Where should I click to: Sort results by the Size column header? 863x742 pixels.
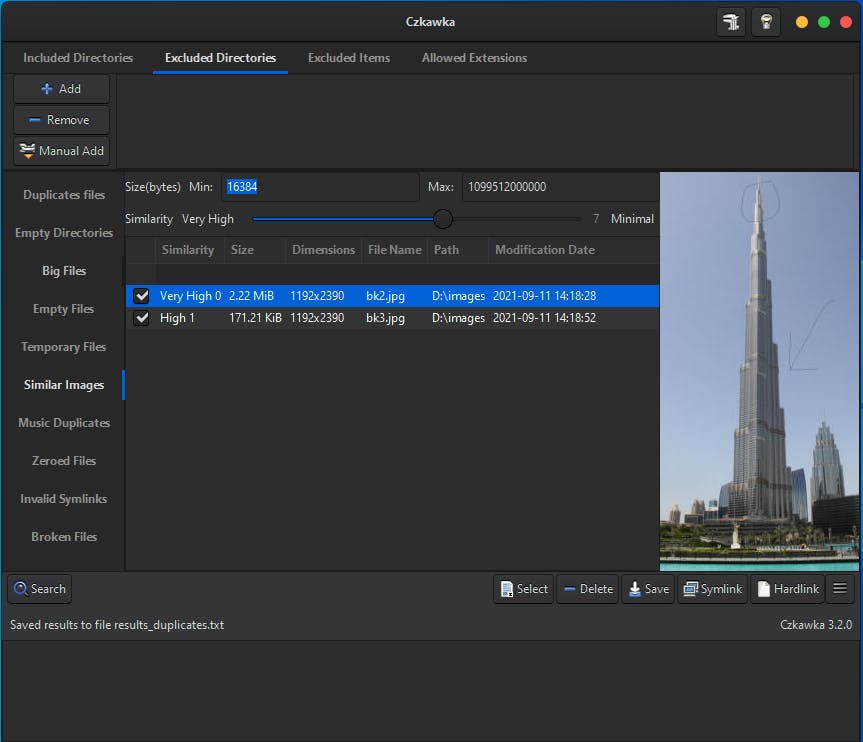pos(242,250)
